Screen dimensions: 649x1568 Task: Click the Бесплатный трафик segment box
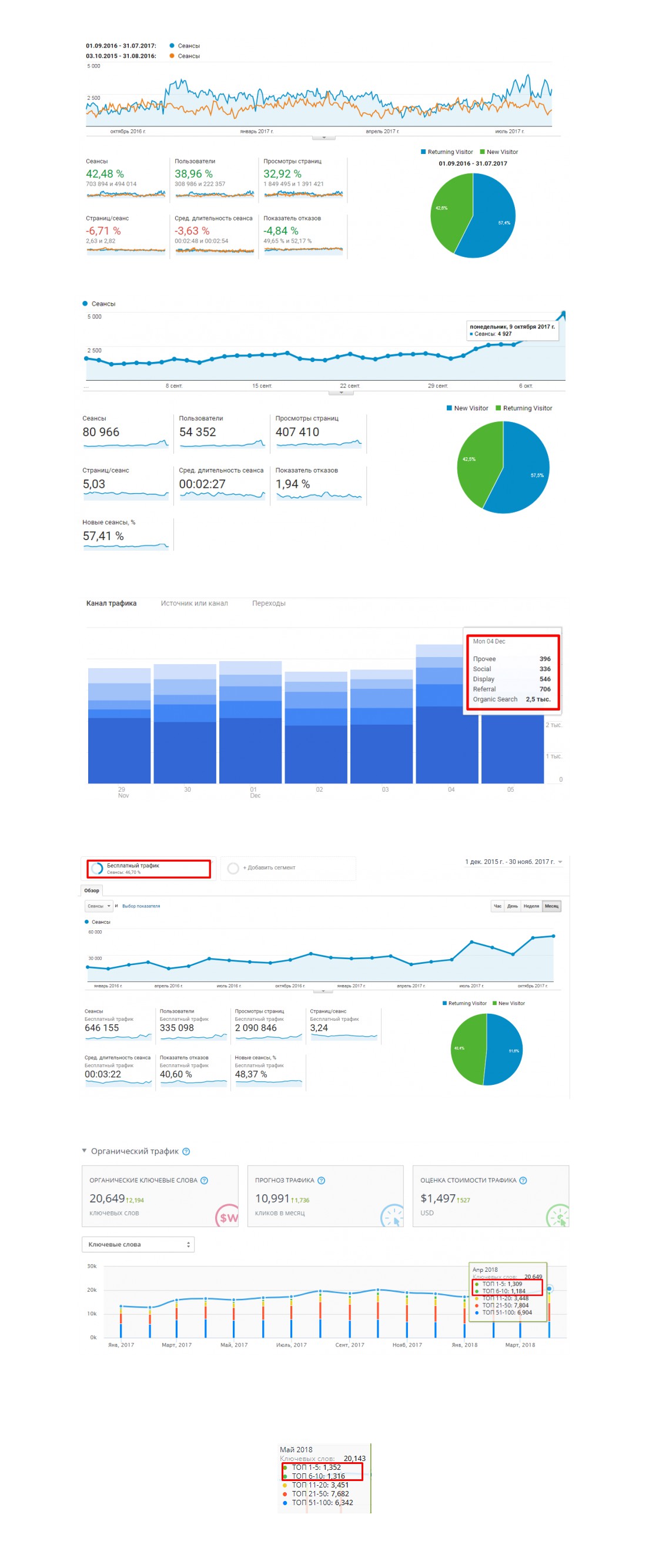click(x=149, y=869)
